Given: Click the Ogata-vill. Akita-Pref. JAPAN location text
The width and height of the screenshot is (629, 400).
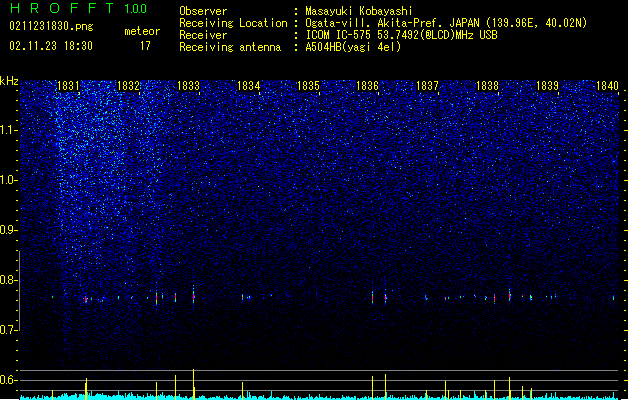Looking at the screenshot, I should click(x=446, y=23).
